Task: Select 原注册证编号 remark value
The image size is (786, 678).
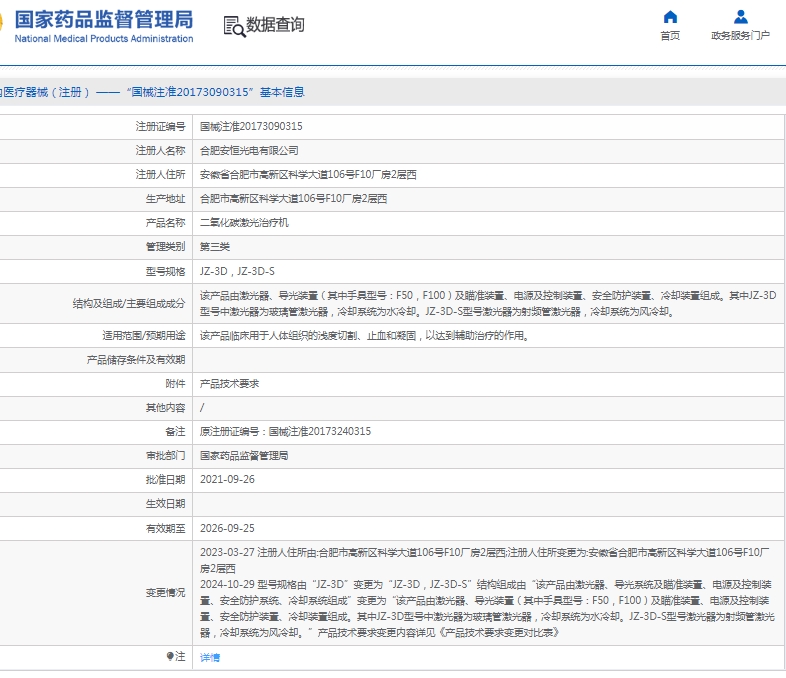Action: pyautogui.click(x=285, y=431)
